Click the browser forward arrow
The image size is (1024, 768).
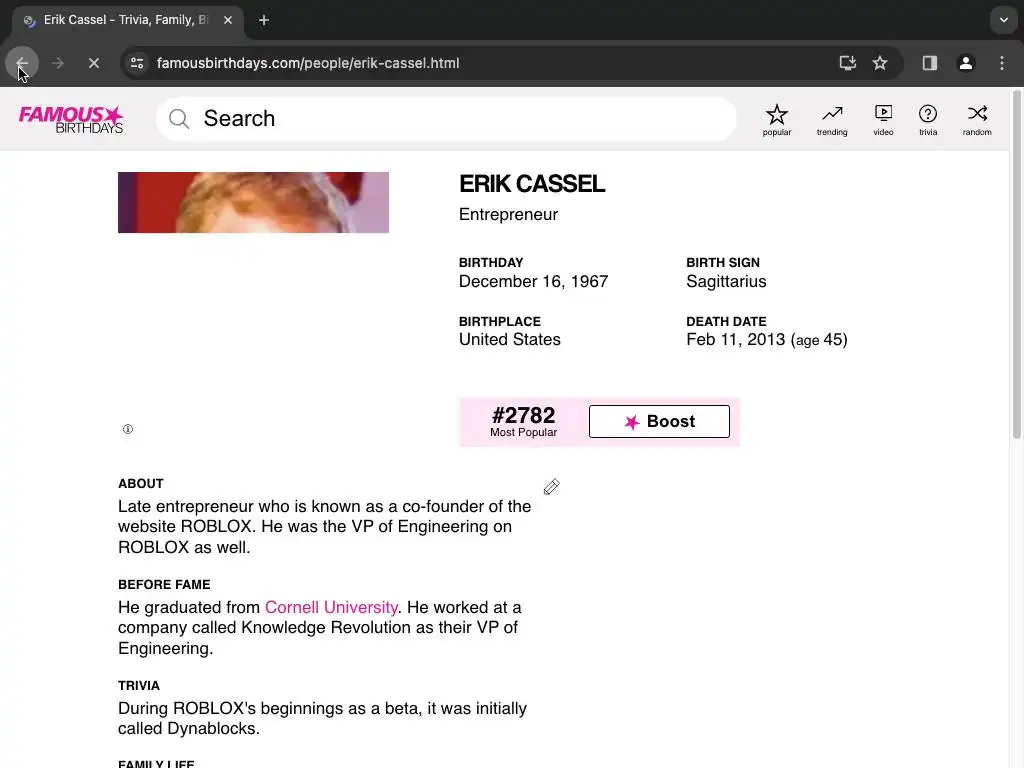[x=57, y=63]
